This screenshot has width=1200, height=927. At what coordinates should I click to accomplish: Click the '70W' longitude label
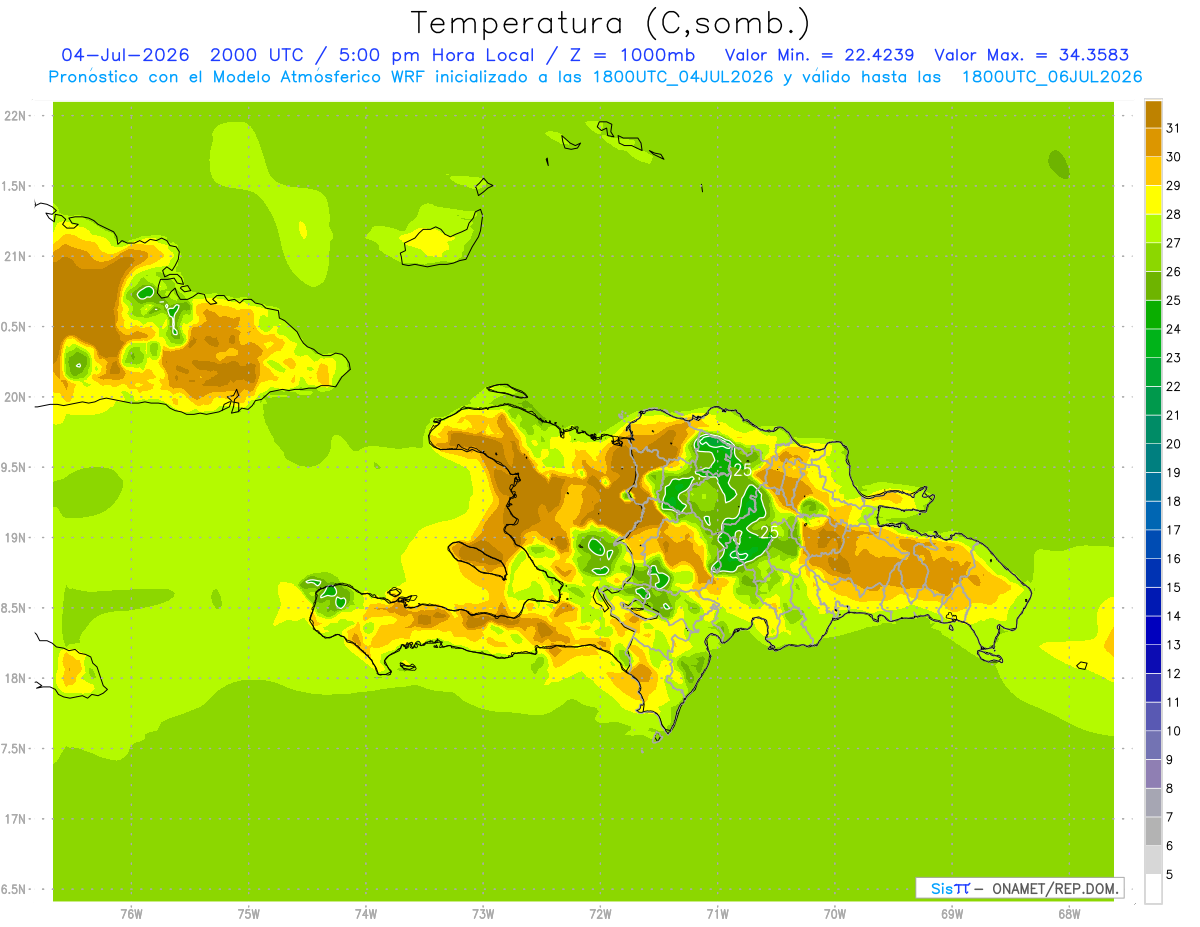pos(835,914)
